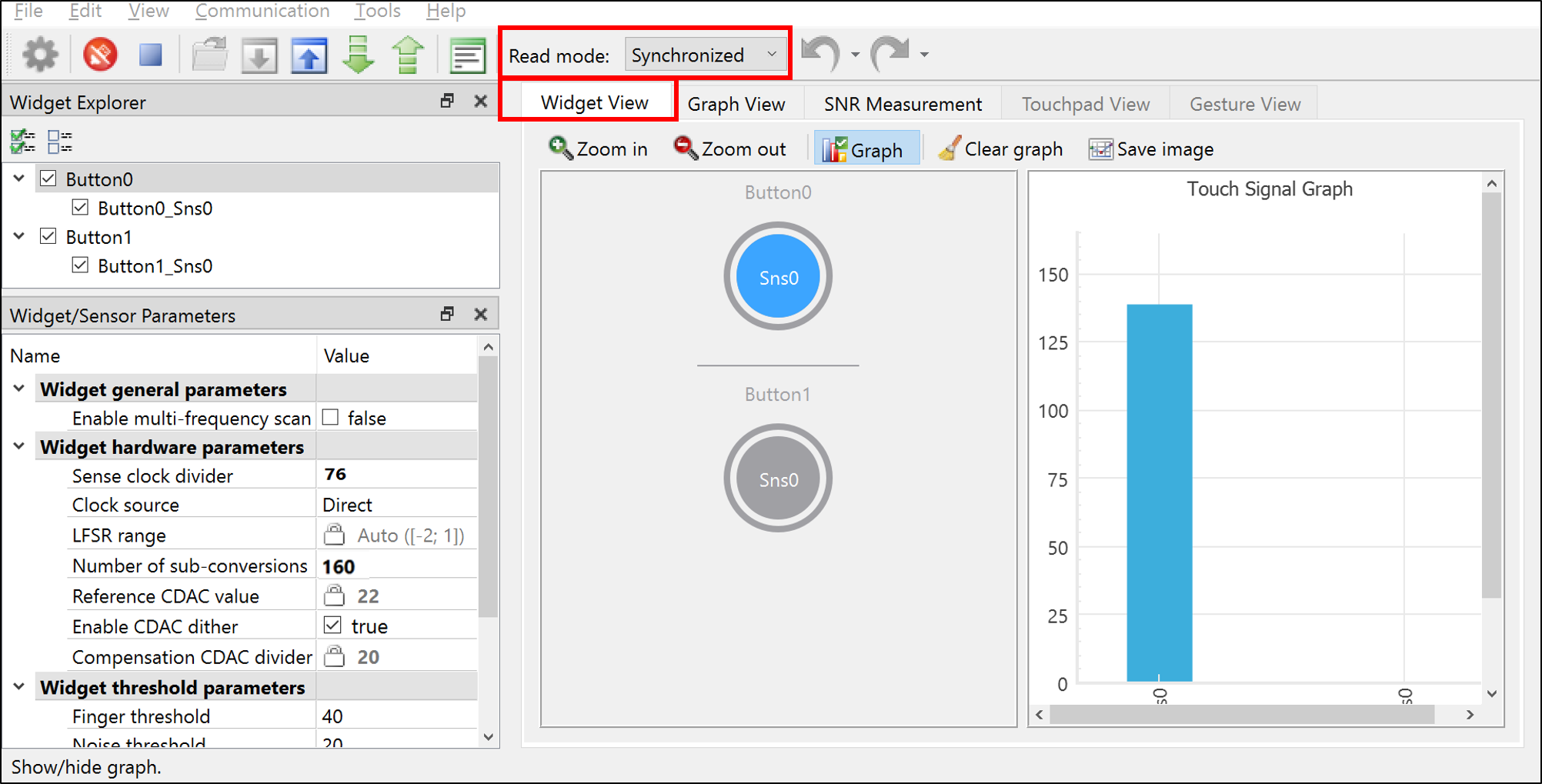This screenshot has width=1542, height=784.
Task: Toggle the Button0_Sns0 checkbox
Action: point(80,207)
